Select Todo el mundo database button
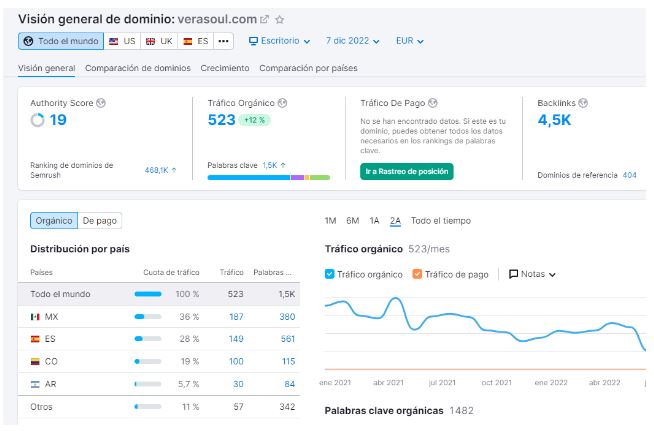 click(x=61, y=41)
